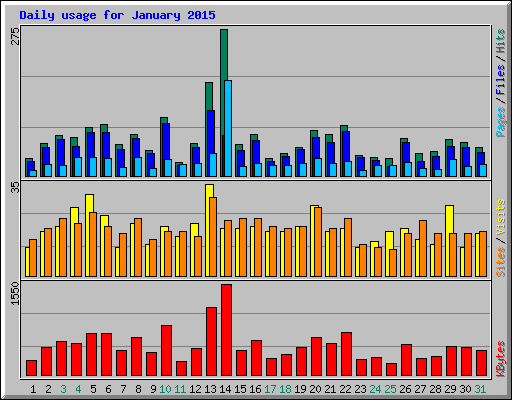Select the red KBytes bar for day 14
The height and width of the screenshot is (400, 512).
click(x=226, y=330)
